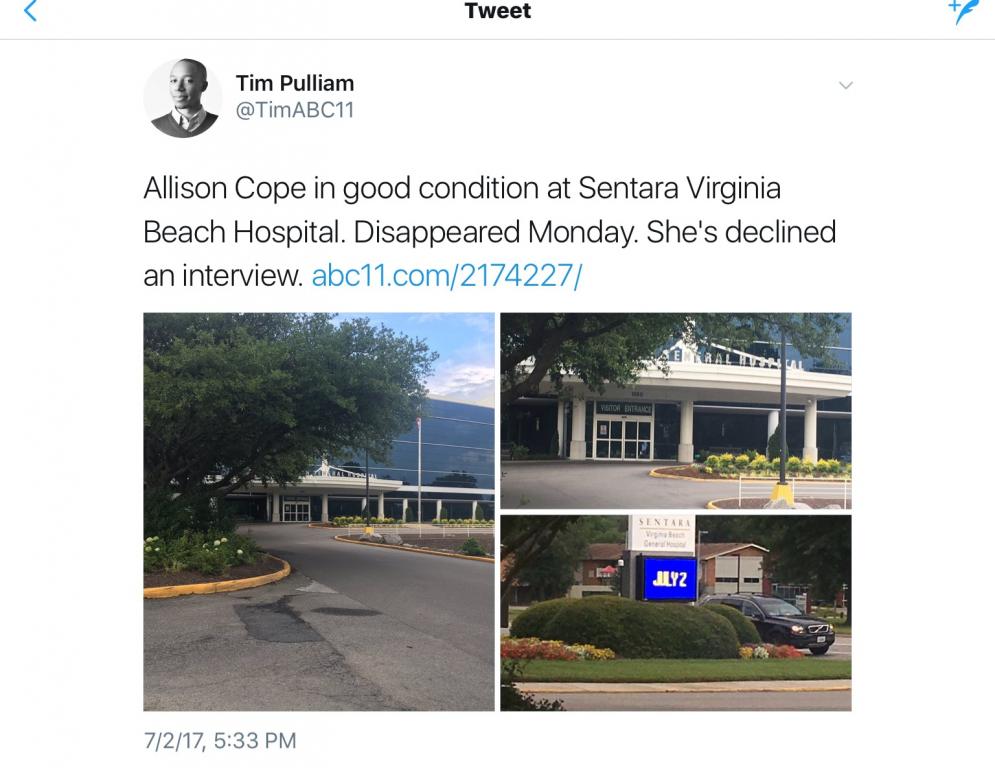Tap the compose new tweet feather icon

click(x=963, y=11)
